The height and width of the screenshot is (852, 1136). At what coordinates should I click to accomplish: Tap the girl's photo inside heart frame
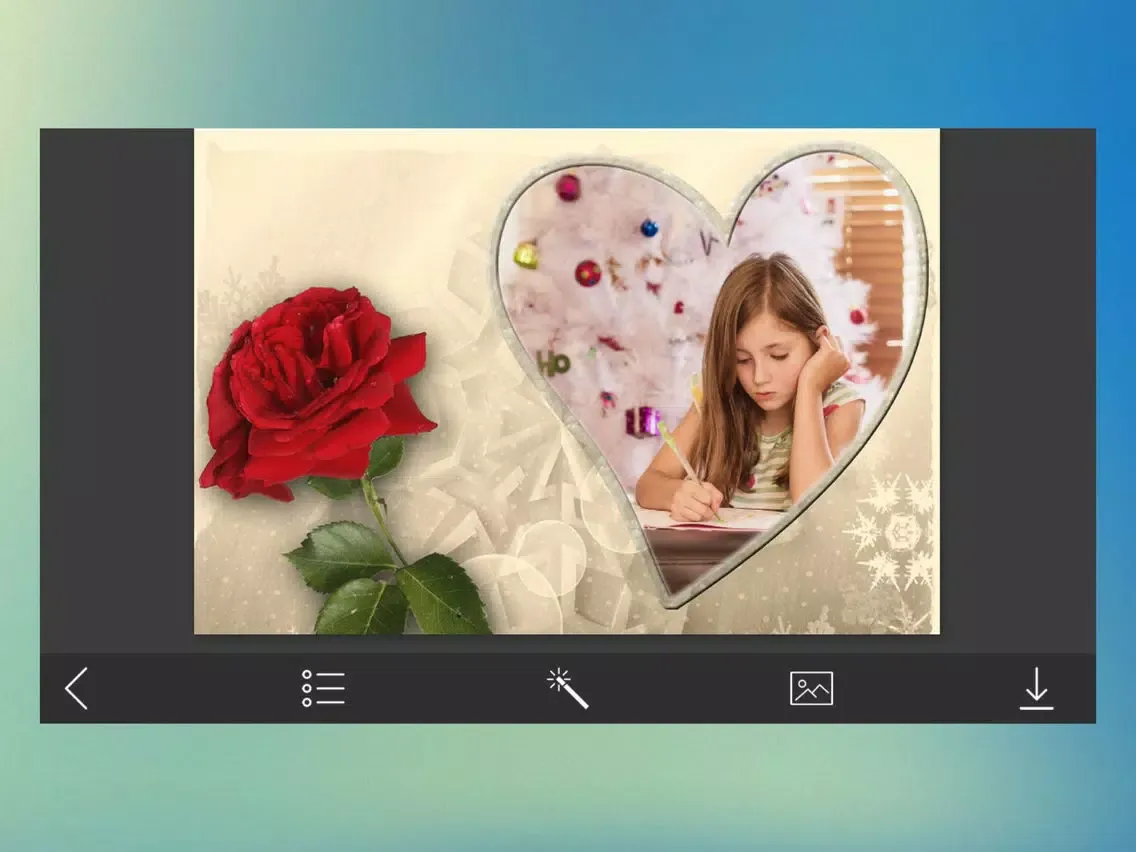714,377
